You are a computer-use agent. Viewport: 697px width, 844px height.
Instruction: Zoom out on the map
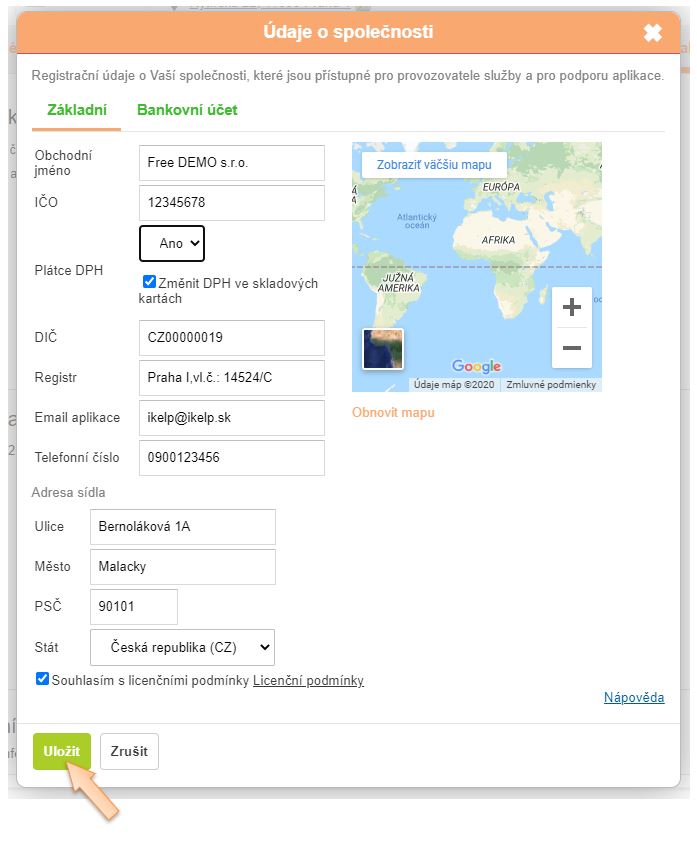click(572, 348)
